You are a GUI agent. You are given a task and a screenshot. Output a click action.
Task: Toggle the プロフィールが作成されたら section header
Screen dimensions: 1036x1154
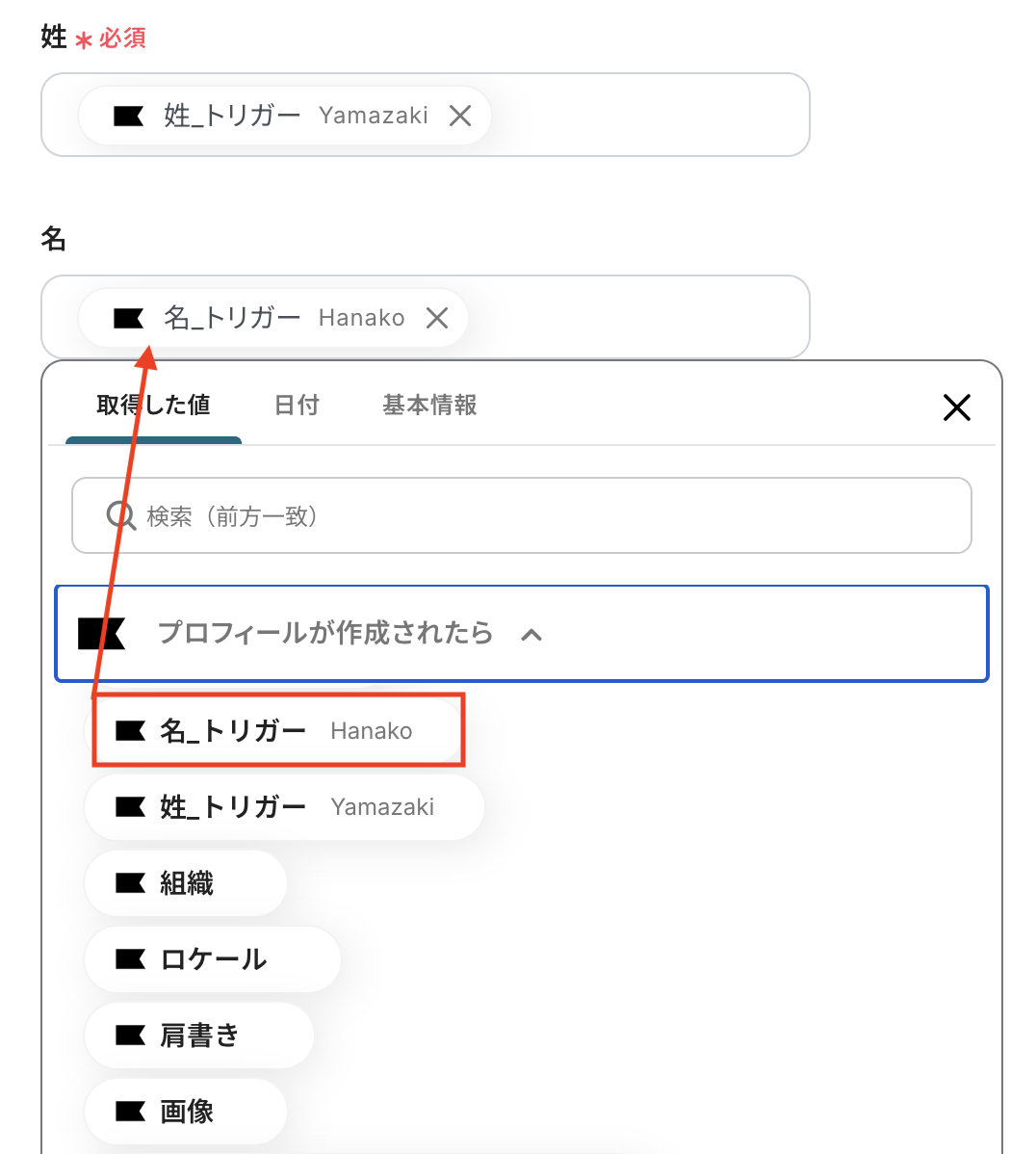(x=325, y=634)
